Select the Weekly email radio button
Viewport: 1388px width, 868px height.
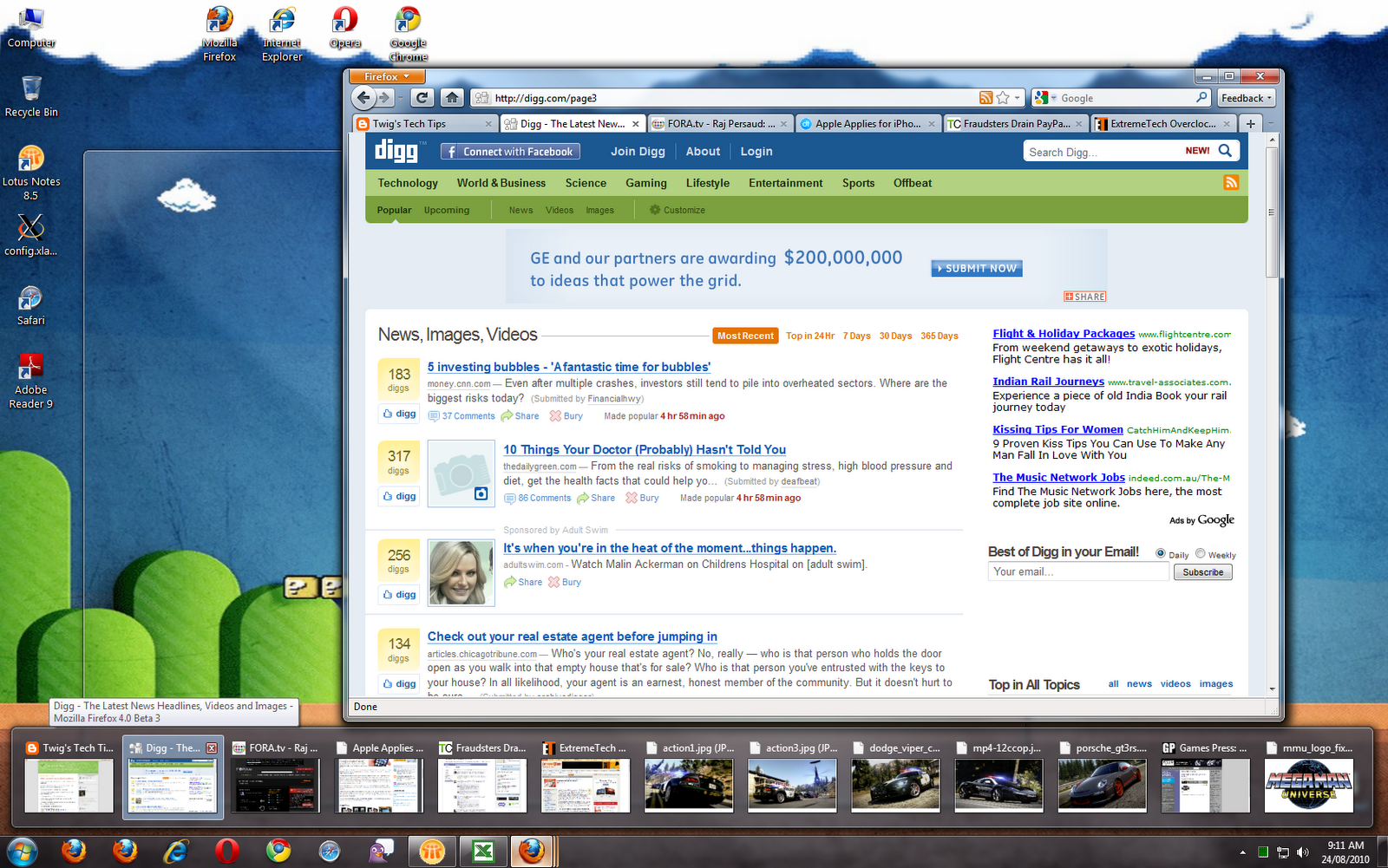tap(1201, 553)
